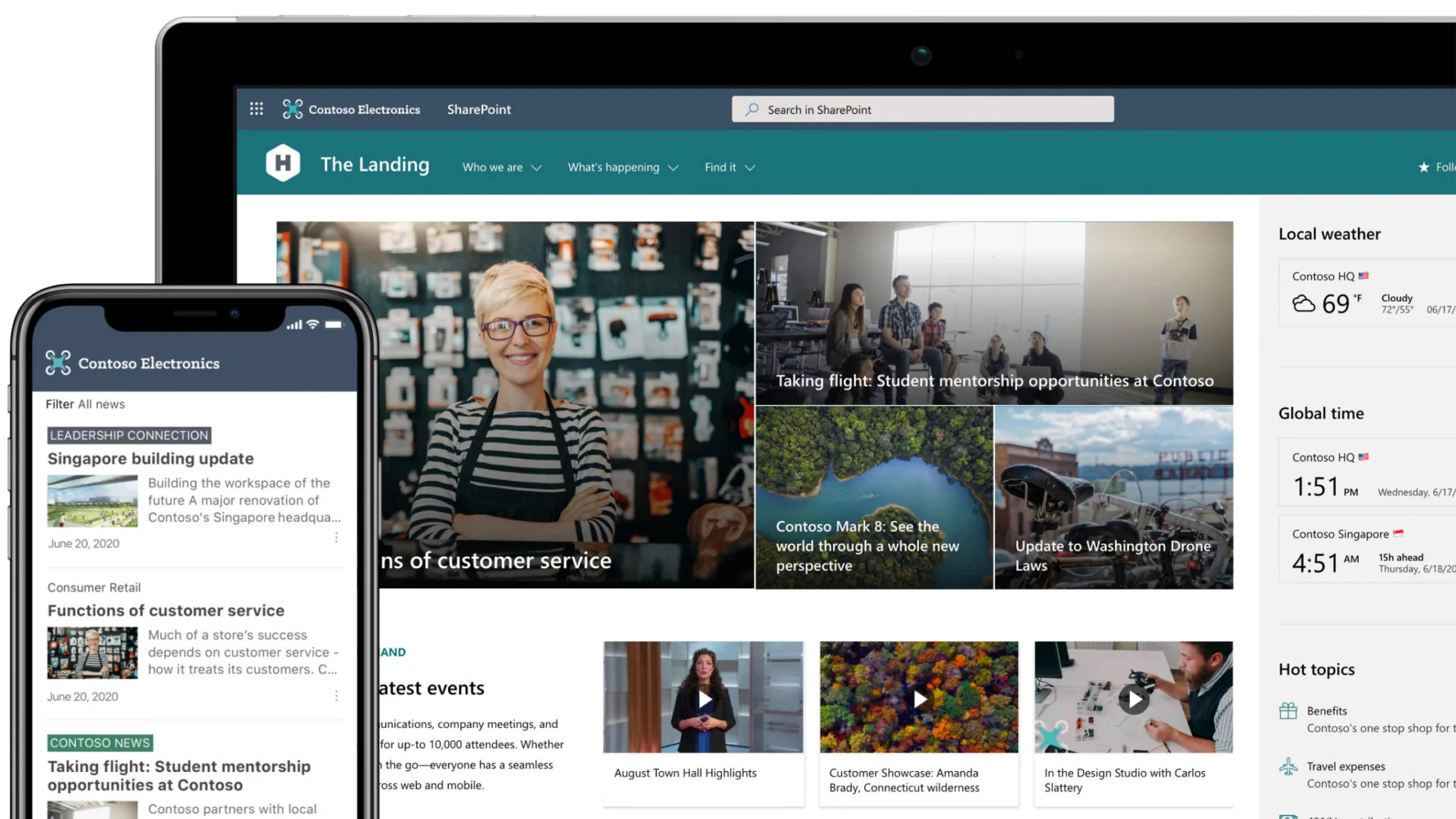Screen dimensions: 1456x819
Task: Click the magnifier icon in the search box
Action: pyautogui.click(x=752, y=109)
